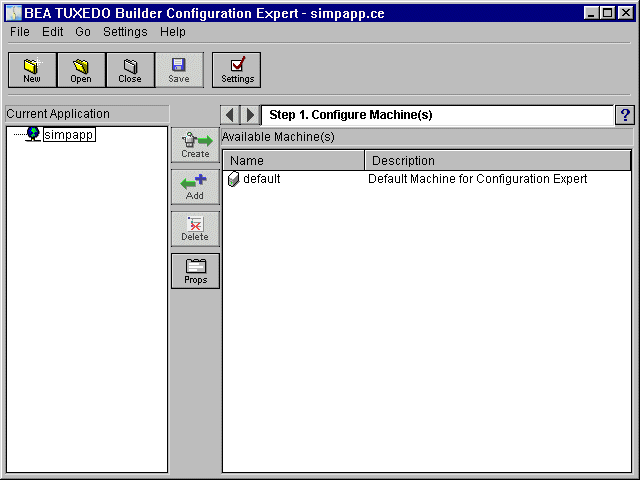Click the Add button with plus arrow

point(196,187)
